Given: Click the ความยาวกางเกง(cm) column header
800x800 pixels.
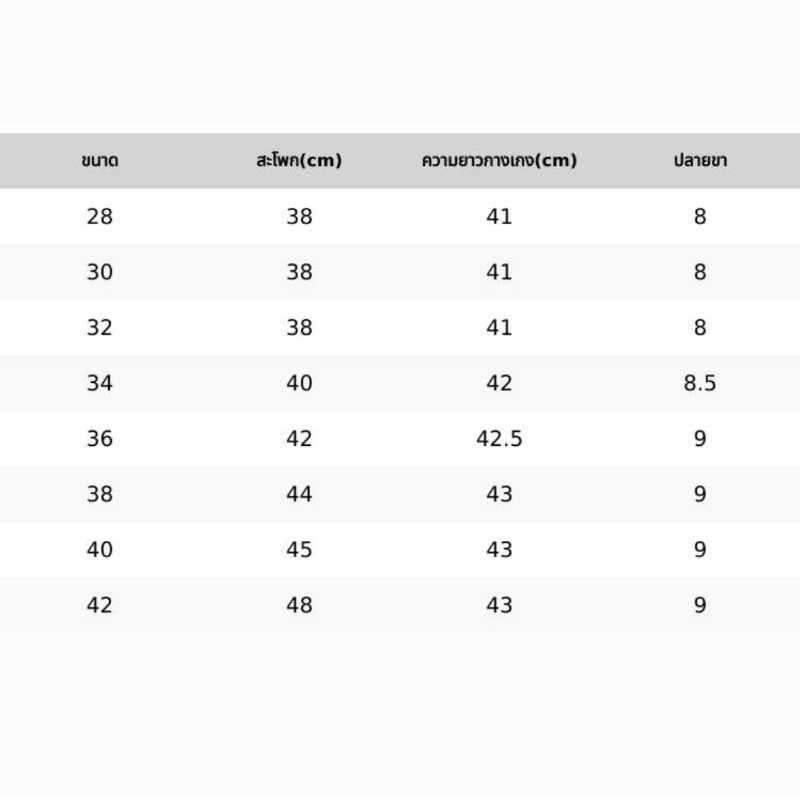Looking at the screenshot, I should pos(499,160).
